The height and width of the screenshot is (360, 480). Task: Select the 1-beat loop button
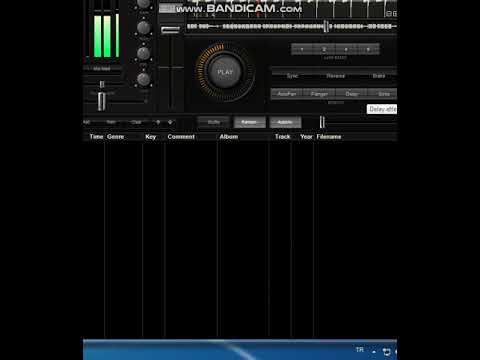coord(302,49)
